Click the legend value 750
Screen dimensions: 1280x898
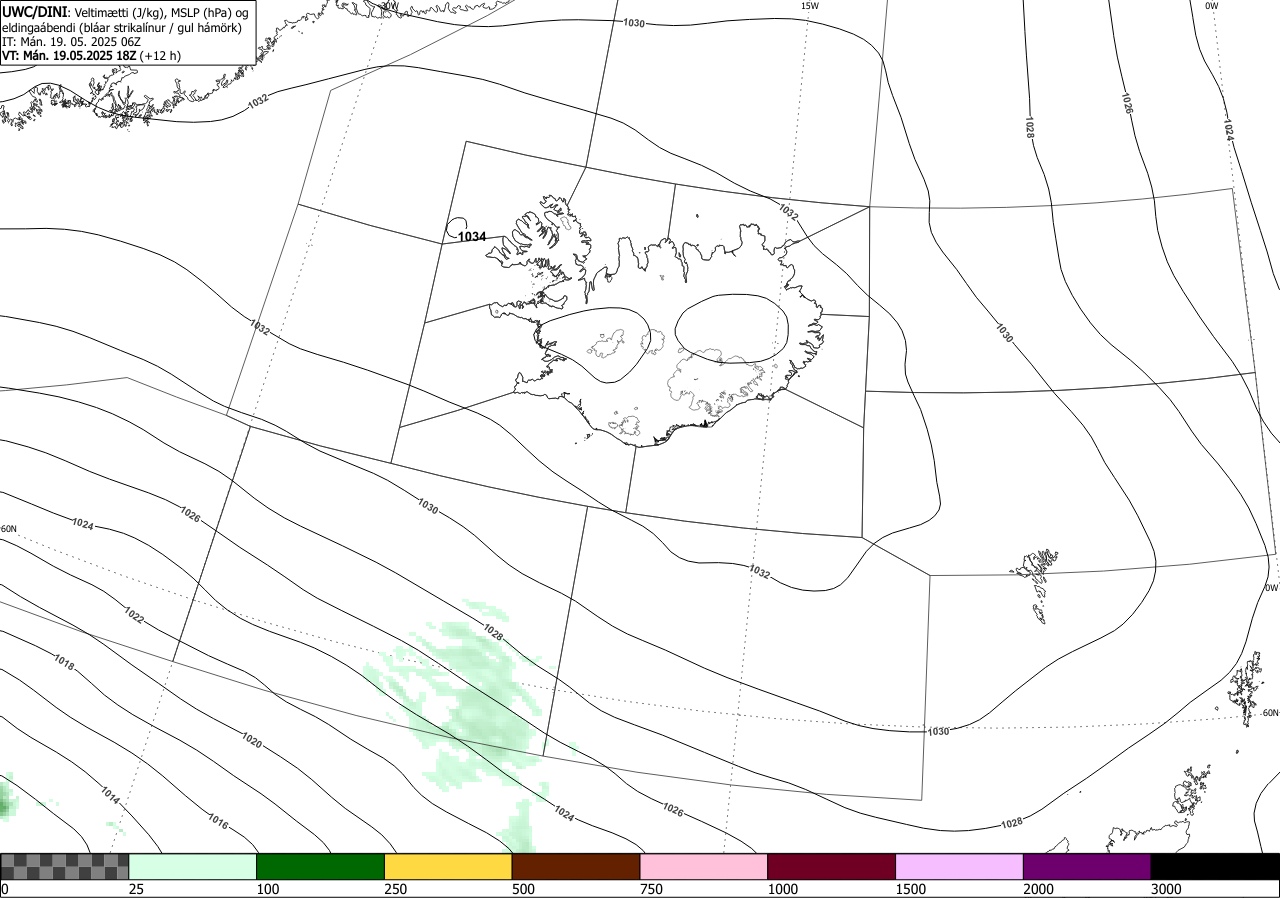652,889
